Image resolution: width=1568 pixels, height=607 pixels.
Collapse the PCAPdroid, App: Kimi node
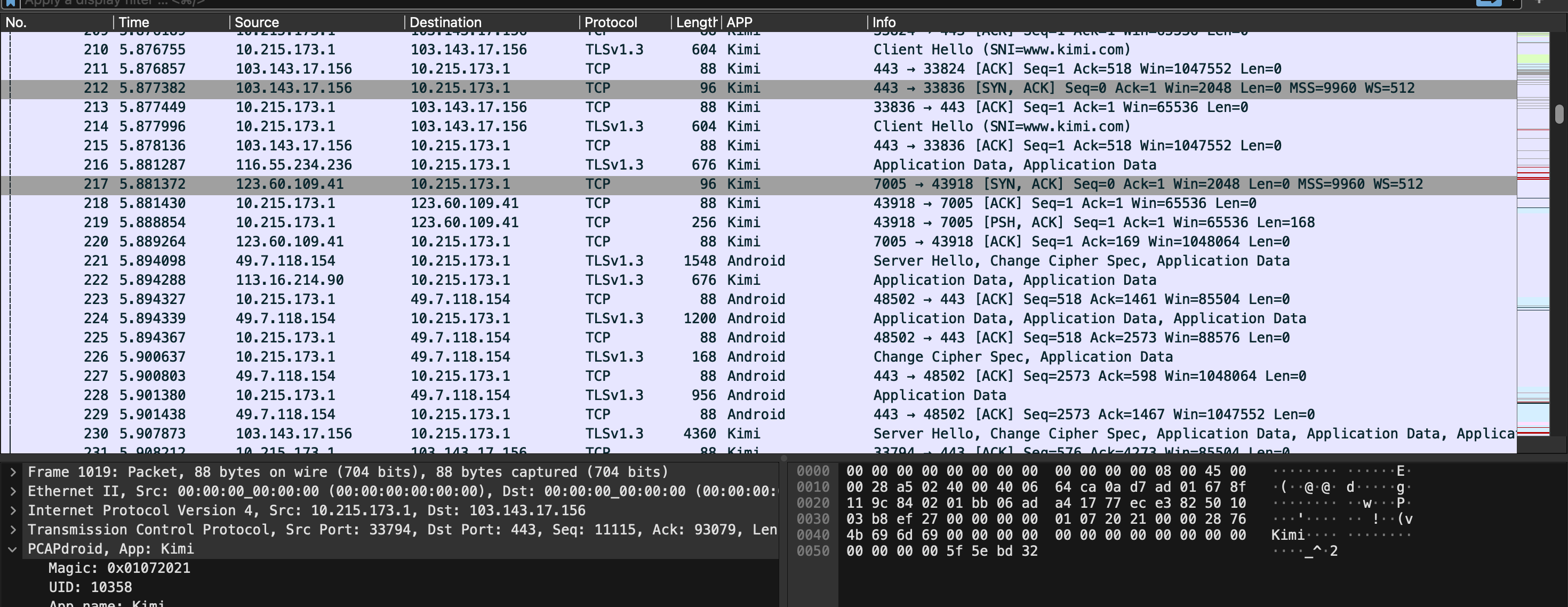(x=13, y=548)
